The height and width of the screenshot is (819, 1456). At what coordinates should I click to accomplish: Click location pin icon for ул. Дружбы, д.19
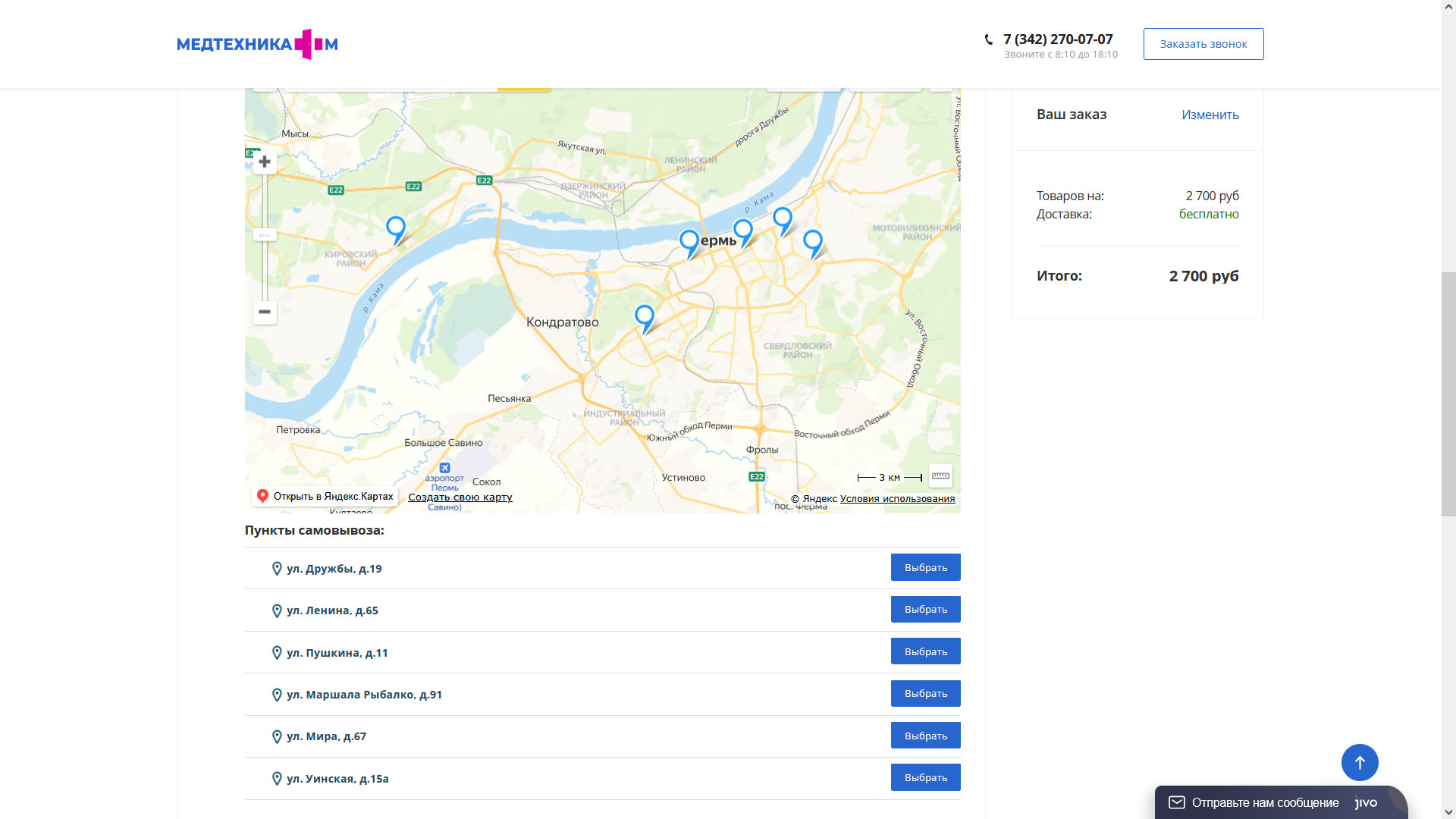(277, 569)
